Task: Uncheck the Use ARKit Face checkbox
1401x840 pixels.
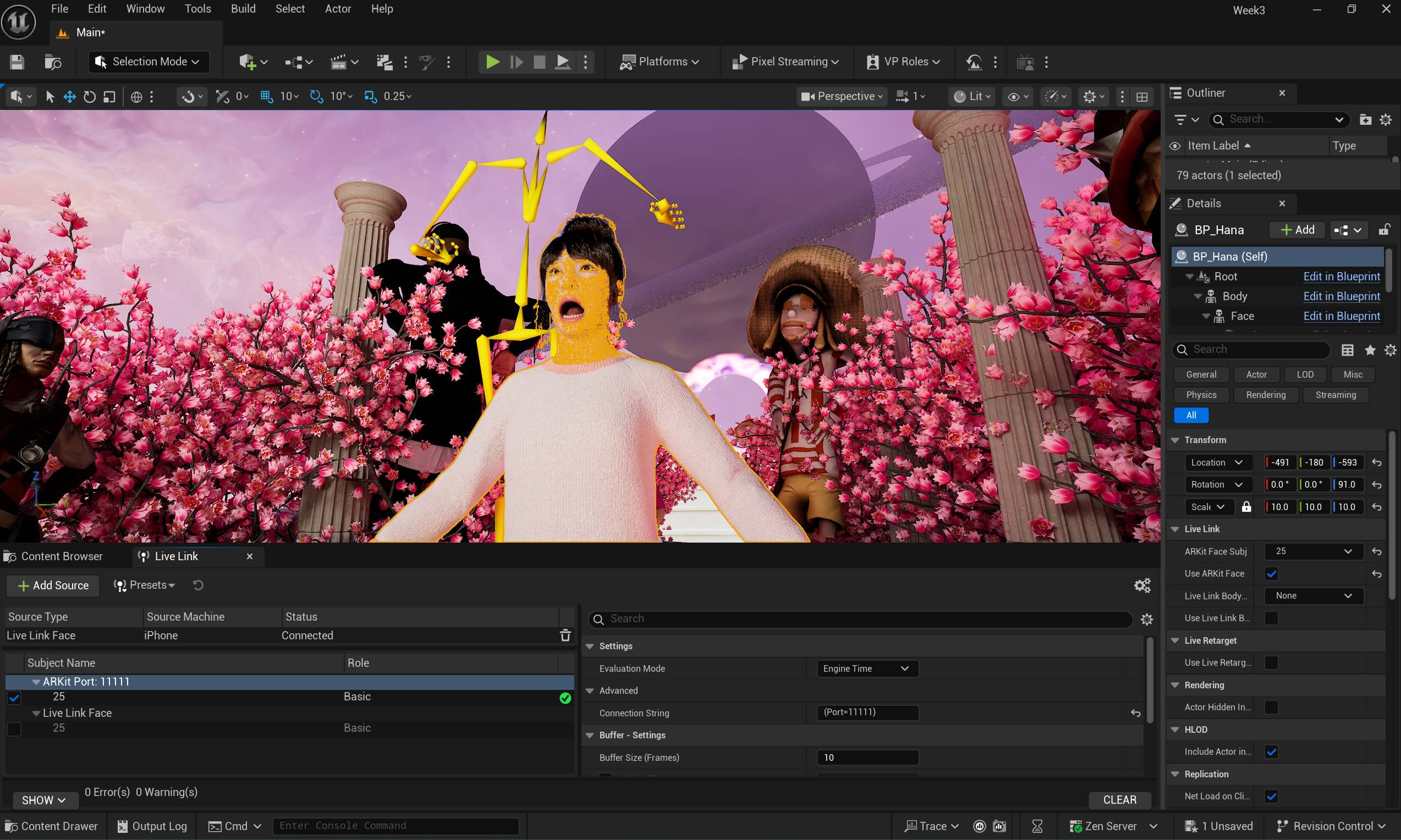Action: tap(1271, 573)
